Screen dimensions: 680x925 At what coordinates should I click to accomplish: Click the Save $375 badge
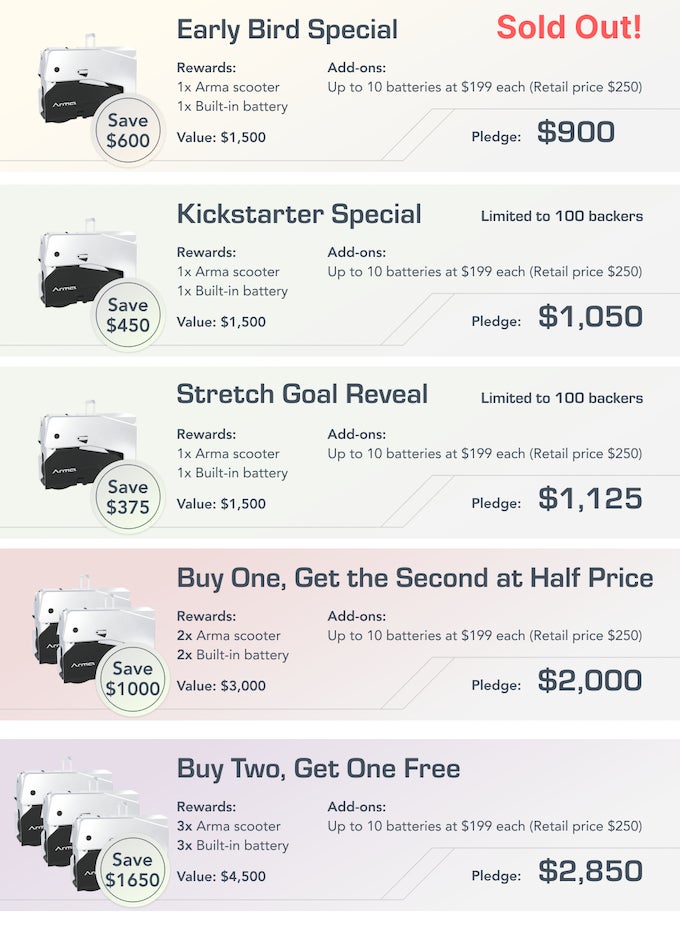pos(128,497)
